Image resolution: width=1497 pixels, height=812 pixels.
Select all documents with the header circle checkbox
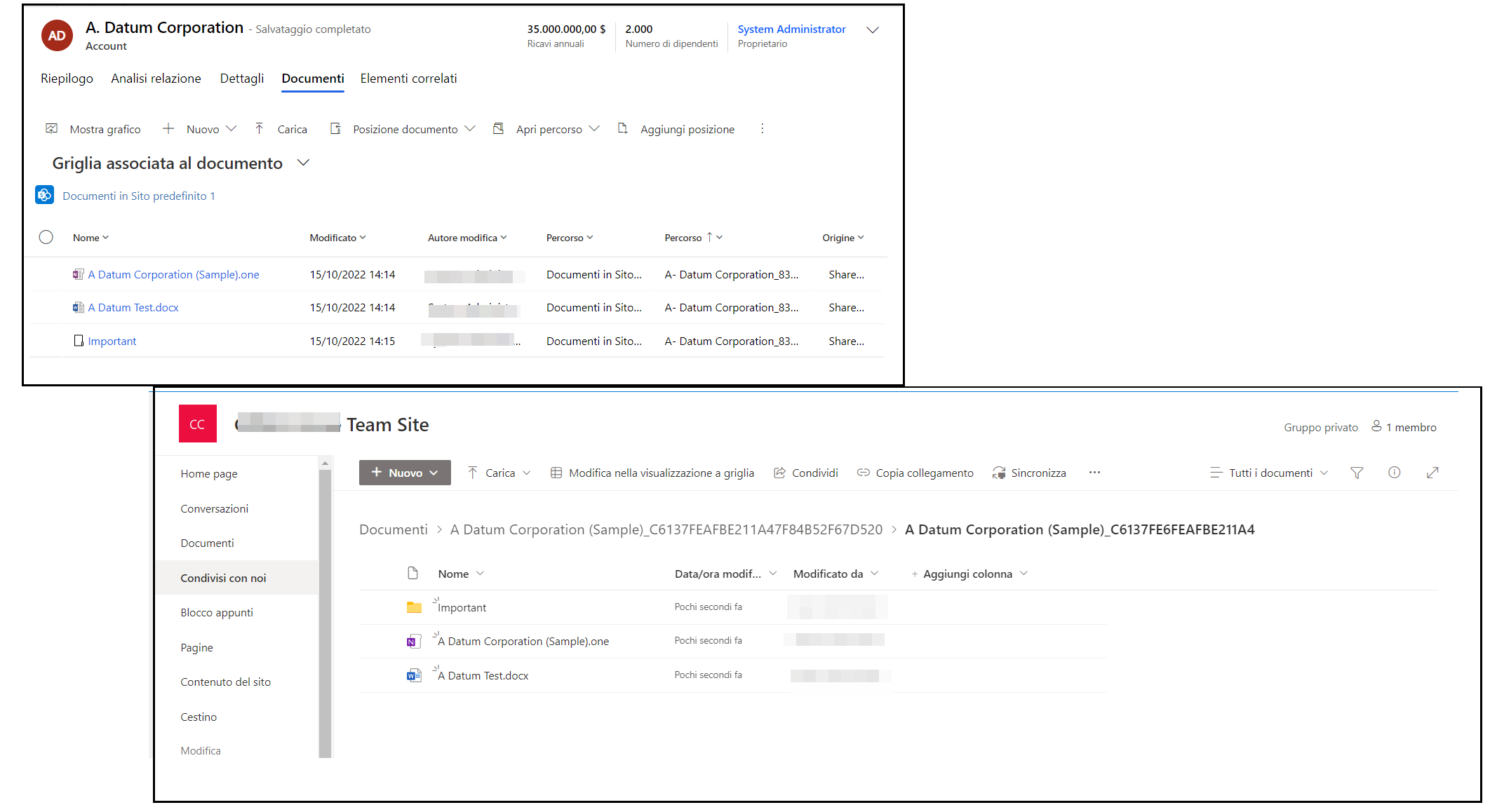(46, 237)
